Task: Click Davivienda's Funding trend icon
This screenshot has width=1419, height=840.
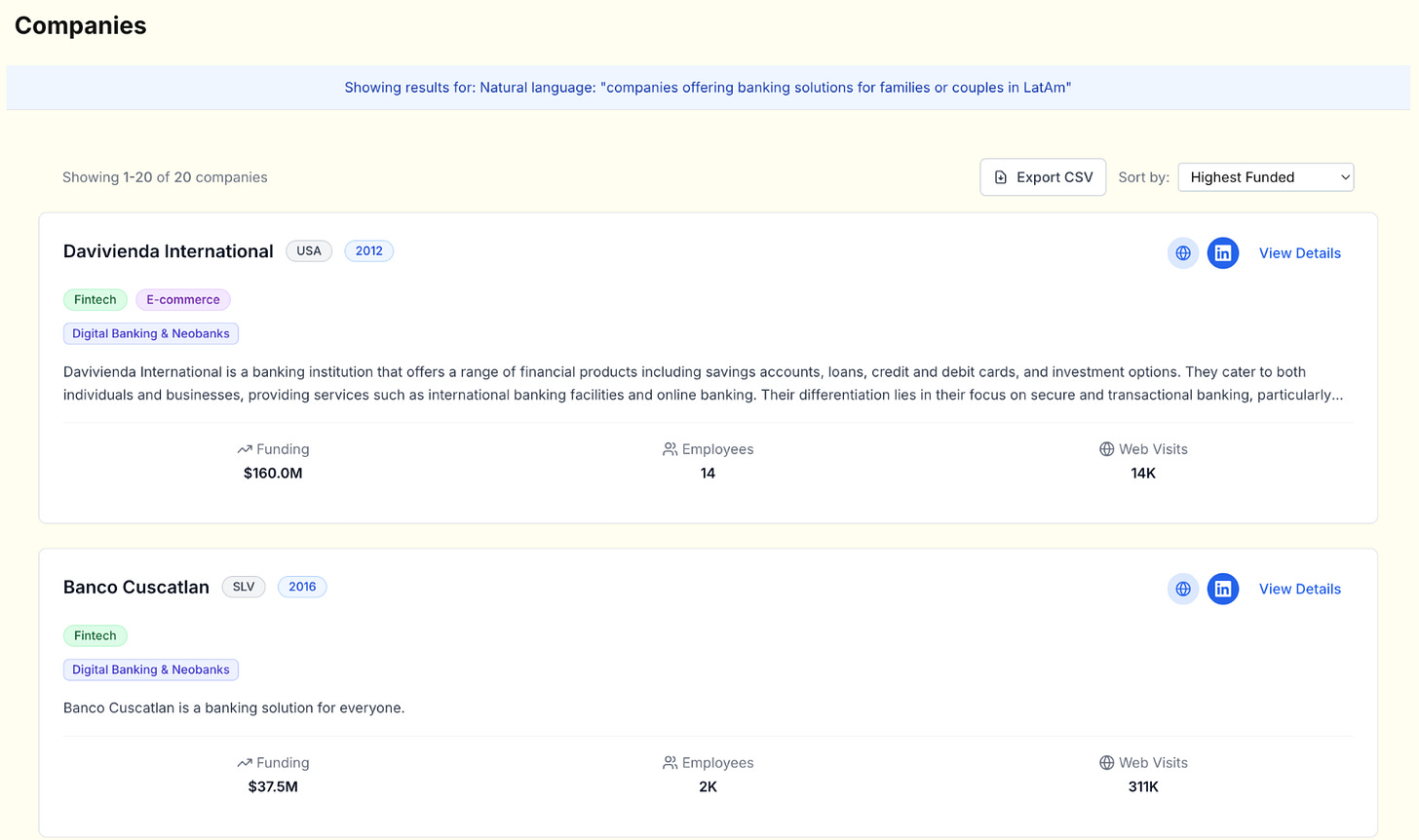Action: pyautogui.click(x=245, y=449)
